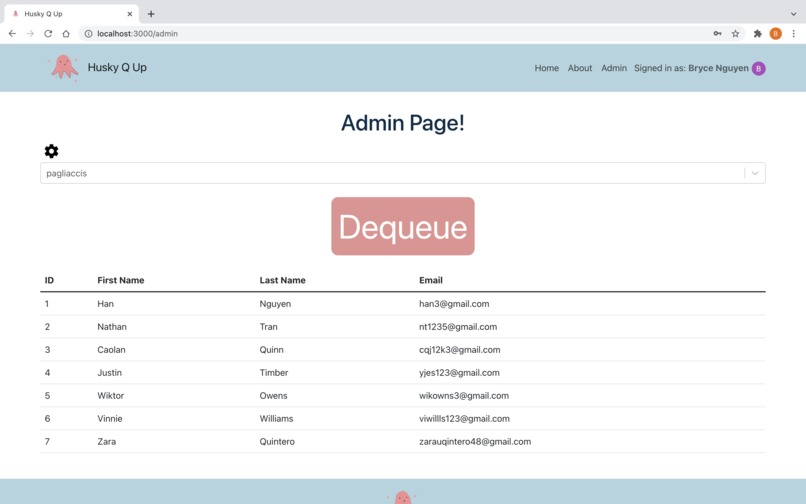Select last name Nguyen in row 1
Viewport: 806px width, 504px height.
275,304
